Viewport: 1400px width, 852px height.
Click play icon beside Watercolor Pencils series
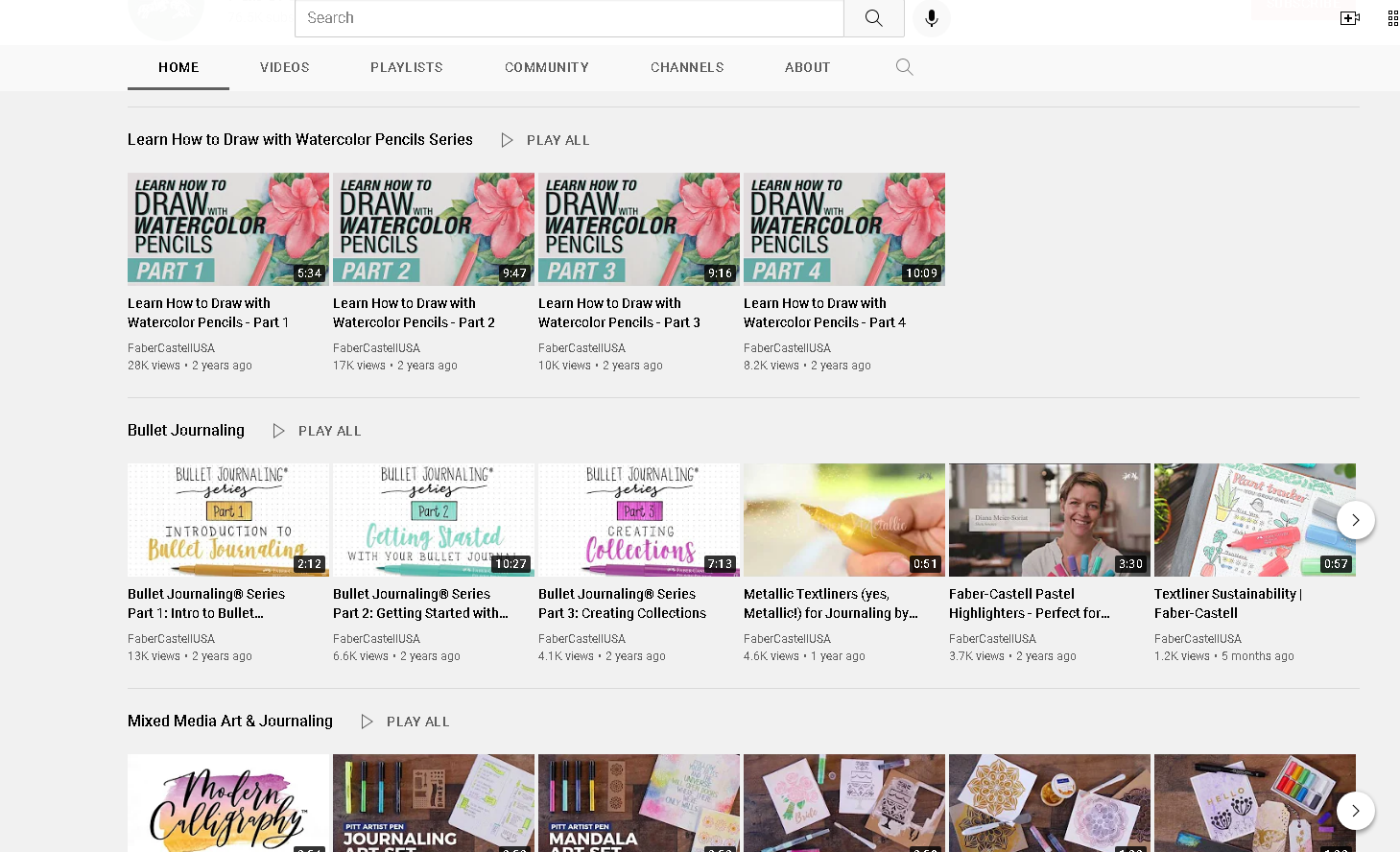507,140
